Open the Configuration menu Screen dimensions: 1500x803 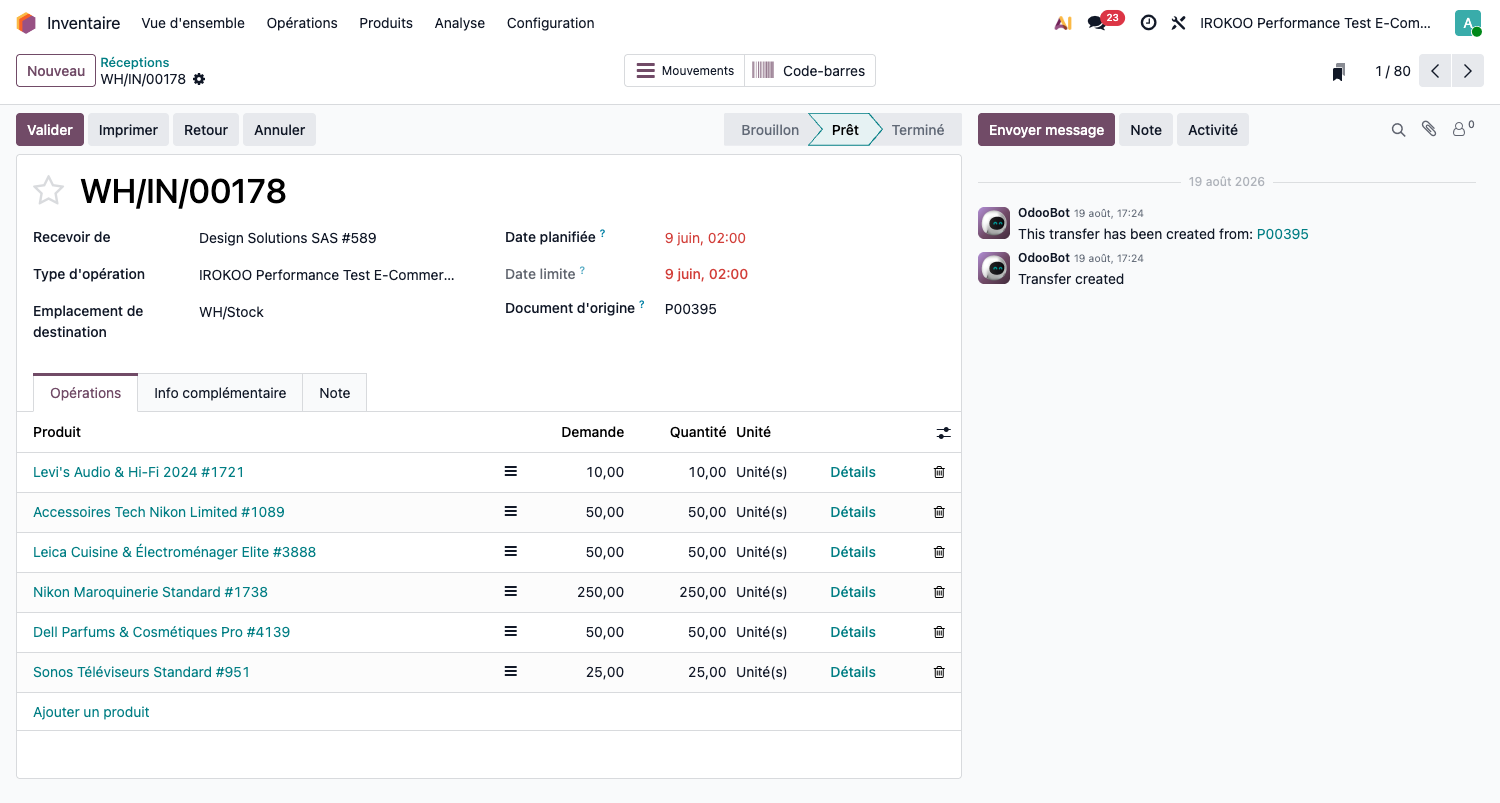(x=551, y=23)
